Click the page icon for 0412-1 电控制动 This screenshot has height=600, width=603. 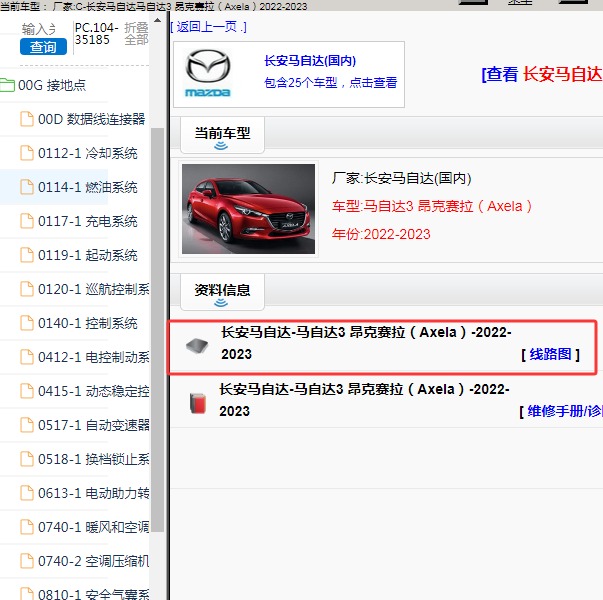coord(27,357)
